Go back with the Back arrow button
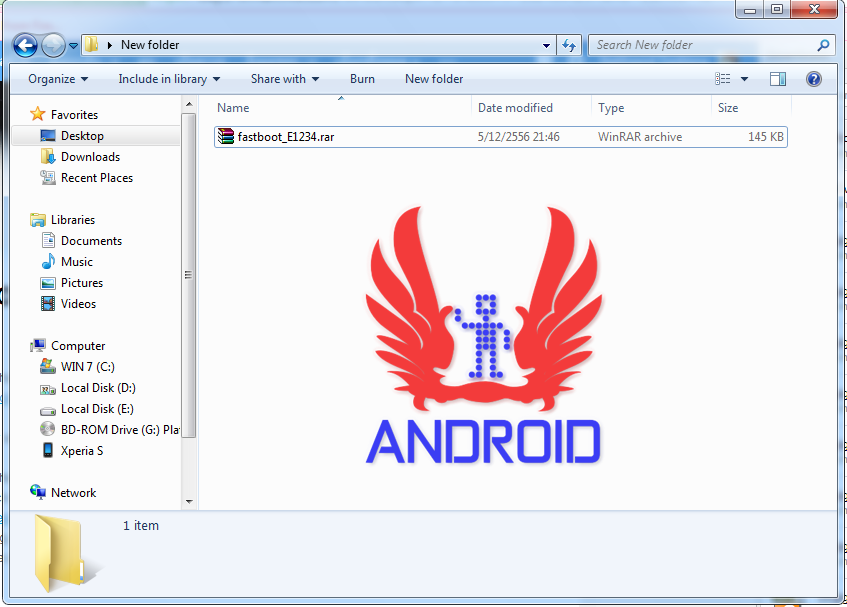Viewport: 847px width, 607px height. (25, 45)
